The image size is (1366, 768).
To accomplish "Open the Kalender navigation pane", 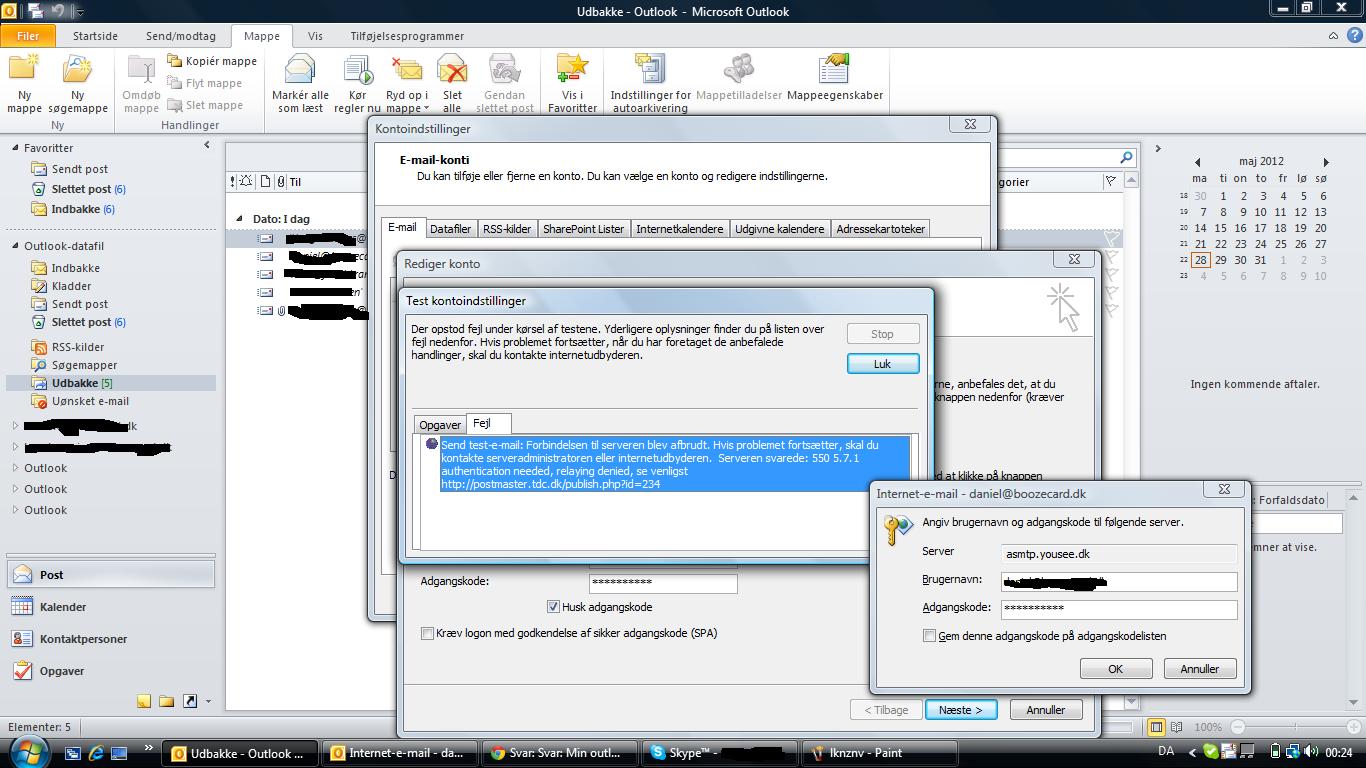I will tap(110, 607).
